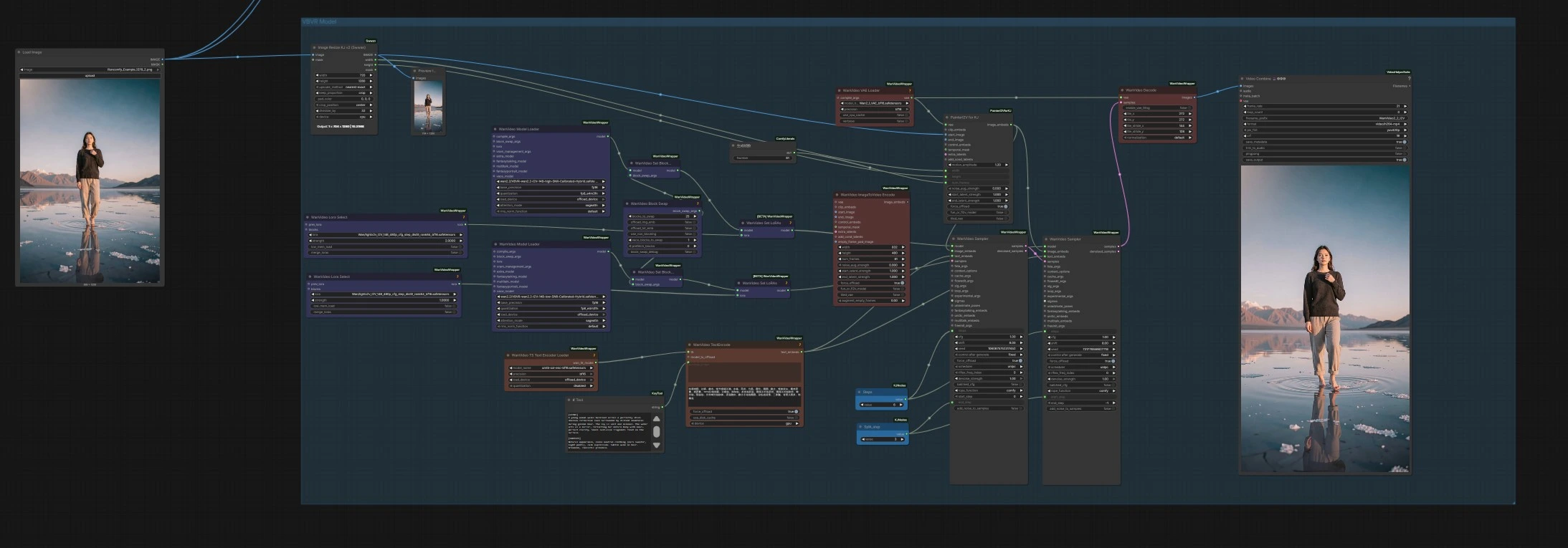Viewport: 1568px width, 548px height.
Task: Click upload button in Load Image node
Action: click(90, 75)
